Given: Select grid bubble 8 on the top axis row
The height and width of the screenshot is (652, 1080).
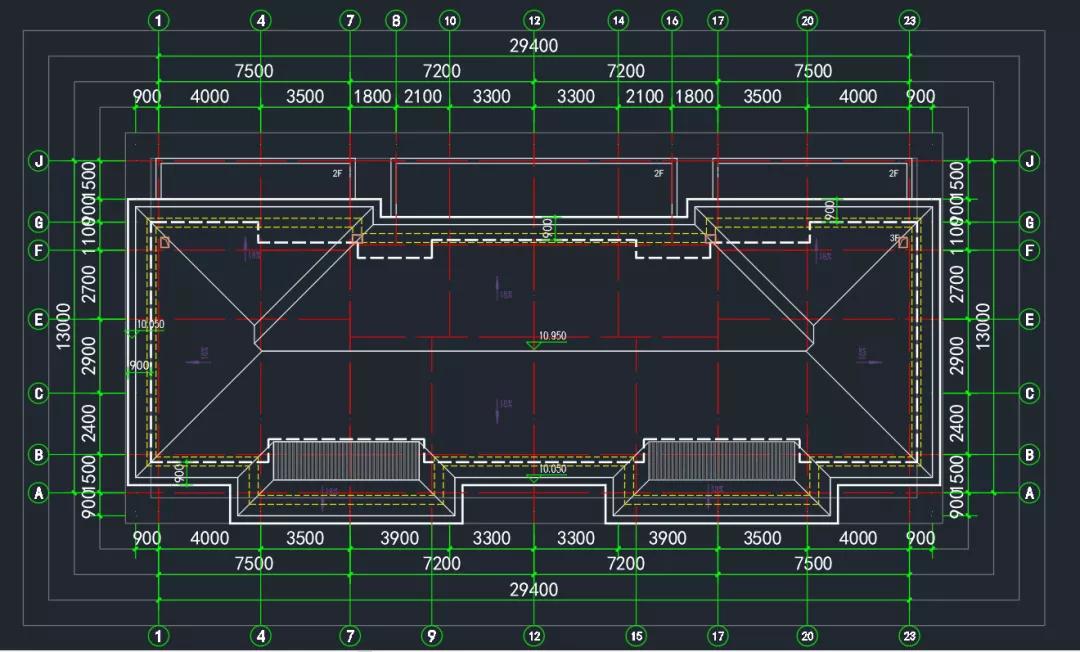Looking at the screenshot, I should [x=395, y=21].
